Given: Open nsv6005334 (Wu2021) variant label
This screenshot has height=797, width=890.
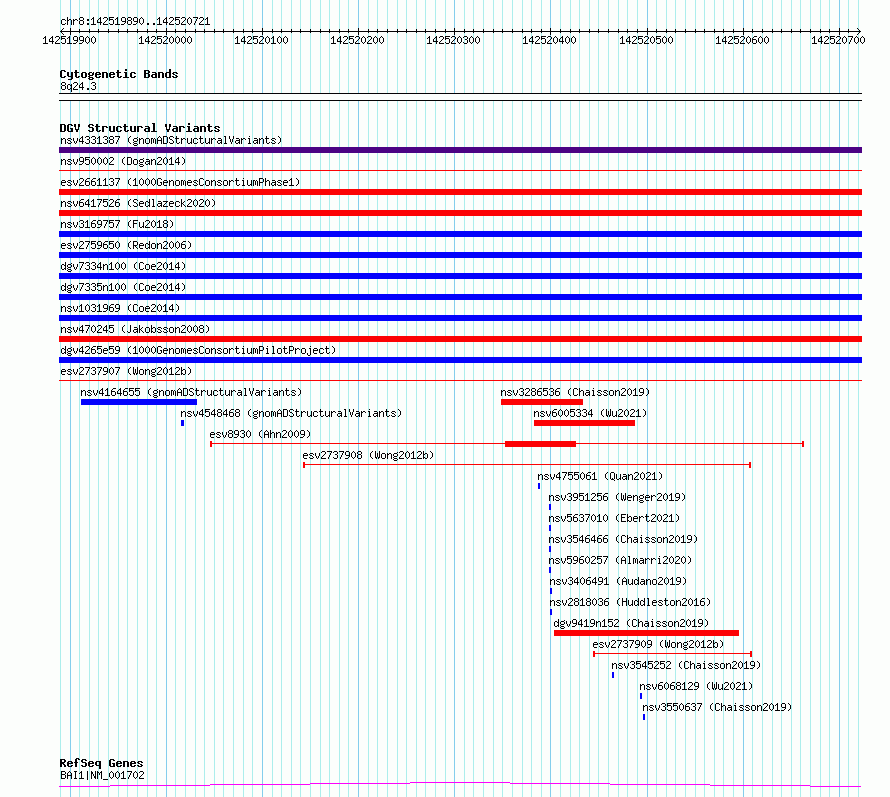Looking at the screenshot, I should [x=590, y=413].
